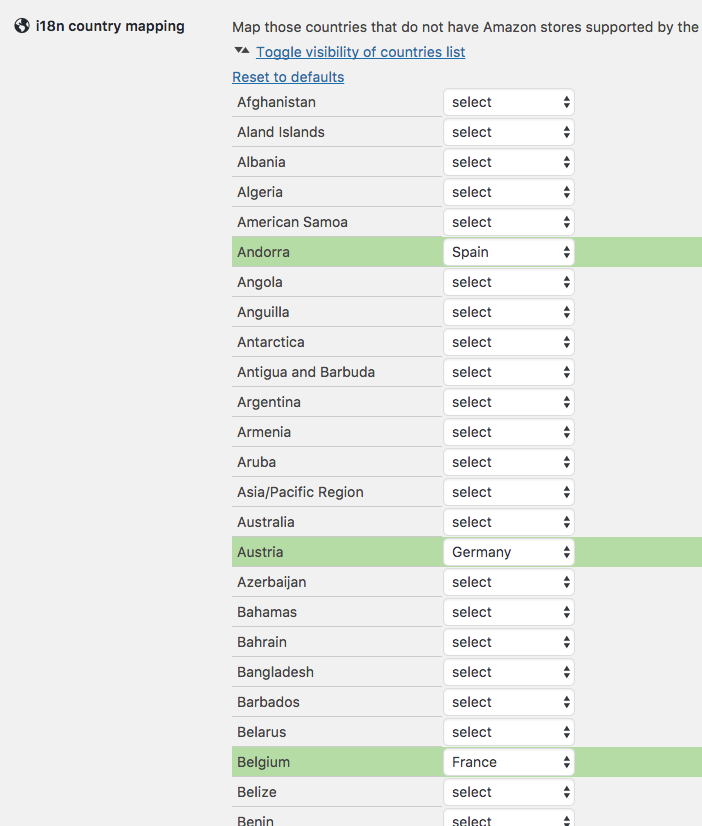
Task: Click the Andorra row label
Action: pyautogui.click(x=263, y=252)
